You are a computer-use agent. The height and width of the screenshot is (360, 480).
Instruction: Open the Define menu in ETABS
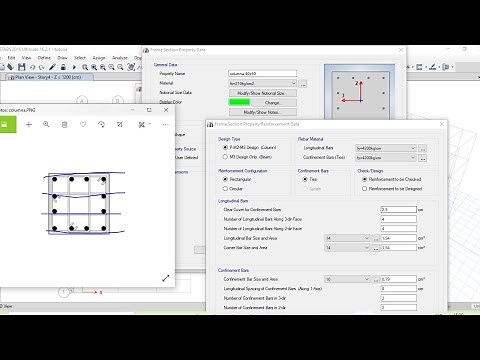pos(44,58)
